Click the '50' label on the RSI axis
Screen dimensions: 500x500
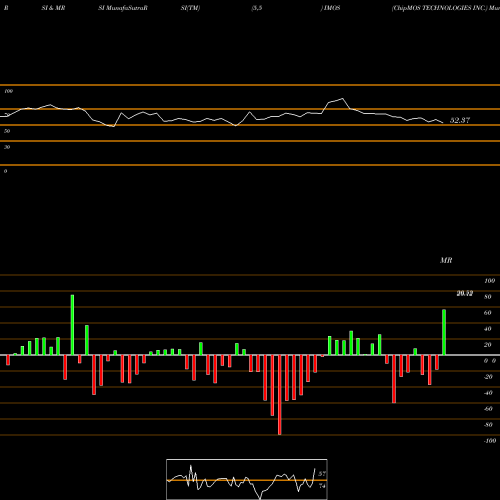click(x=7, y=131)
